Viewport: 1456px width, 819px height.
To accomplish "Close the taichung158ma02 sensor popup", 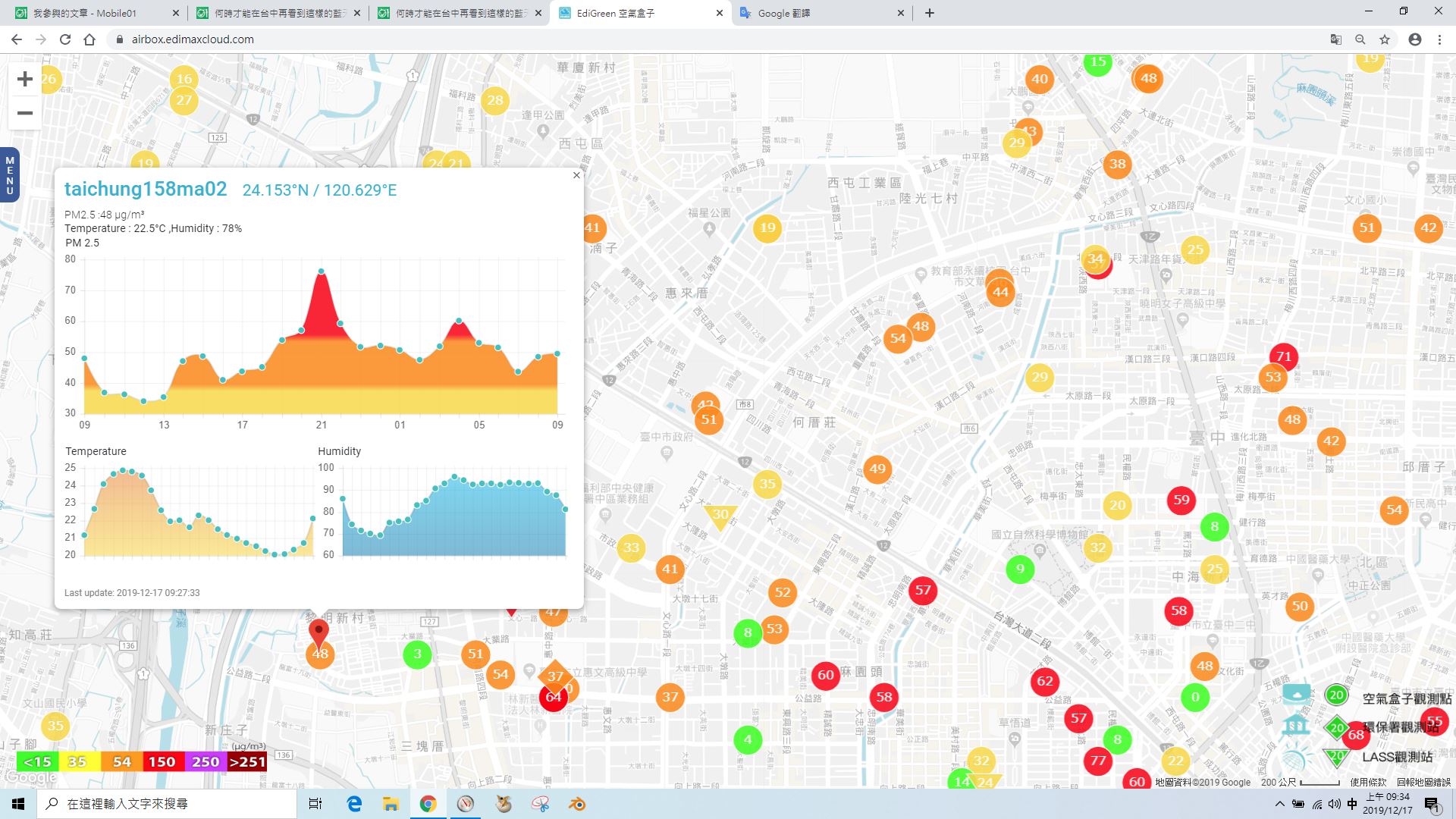I will coord(576,175).
